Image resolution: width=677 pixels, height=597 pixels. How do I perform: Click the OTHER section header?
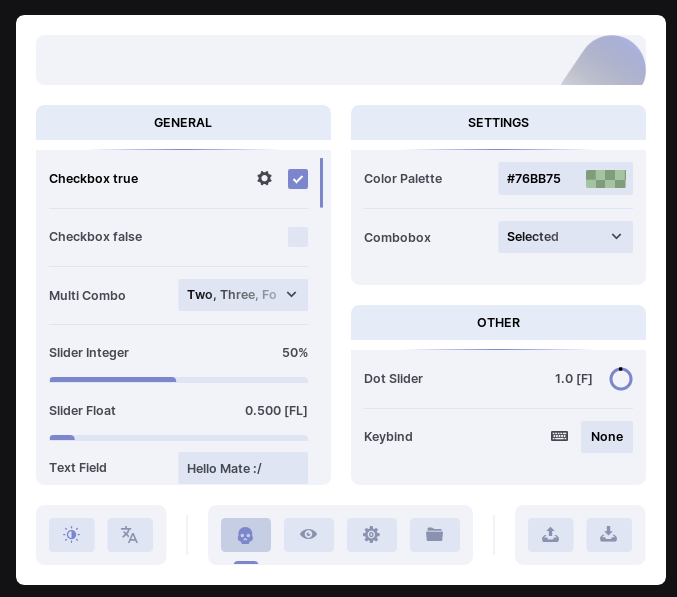498,322
